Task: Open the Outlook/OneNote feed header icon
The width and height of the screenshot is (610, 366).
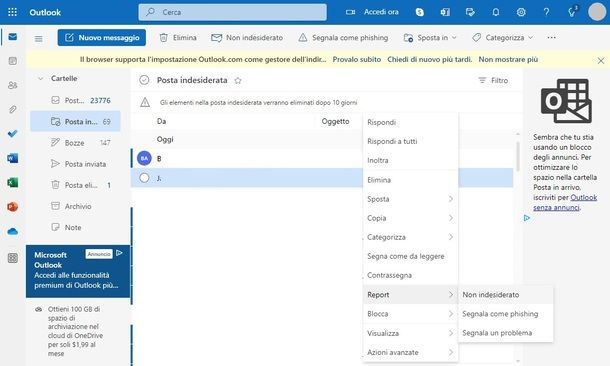Action: [445, 12]
